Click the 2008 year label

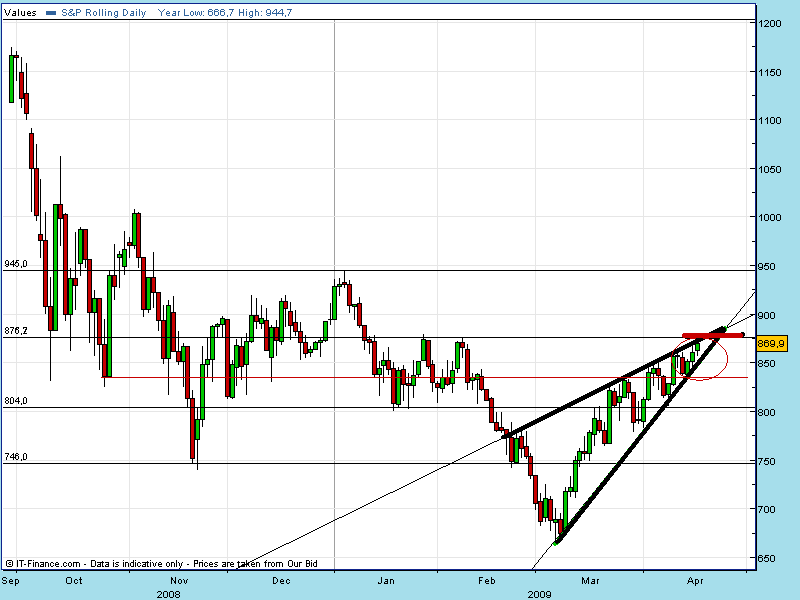tap(168, 594)
